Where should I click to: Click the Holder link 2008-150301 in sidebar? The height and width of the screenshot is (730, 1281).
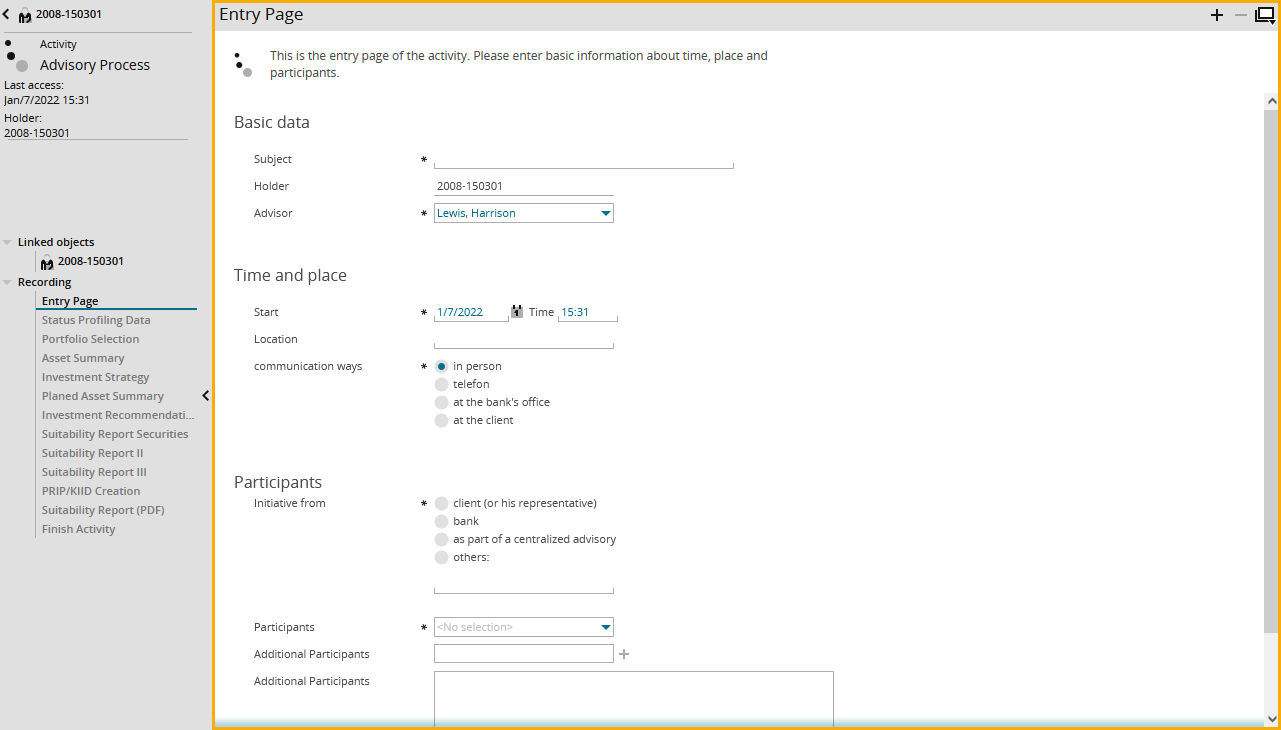(x=37, y=133)
